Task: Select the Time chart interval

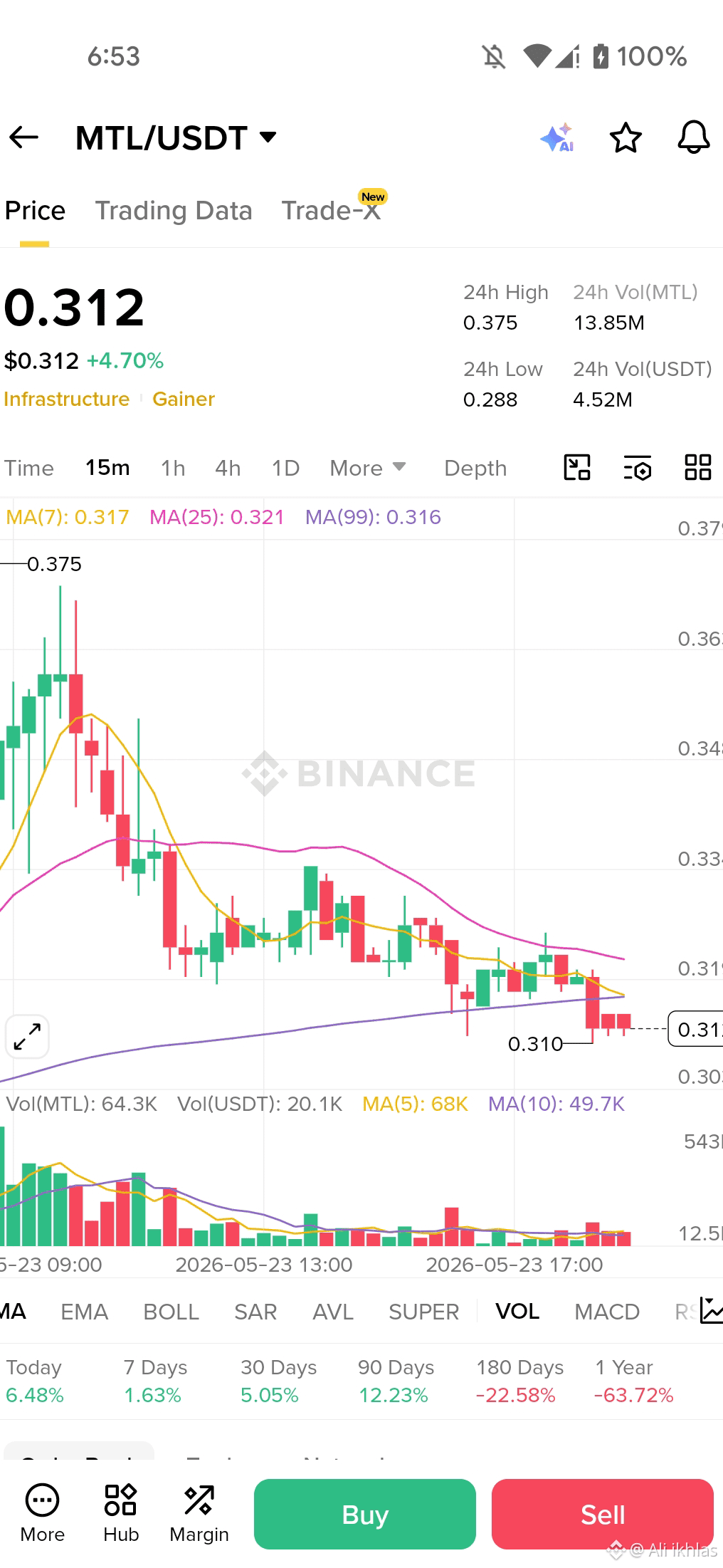Action: click(29, 468)
